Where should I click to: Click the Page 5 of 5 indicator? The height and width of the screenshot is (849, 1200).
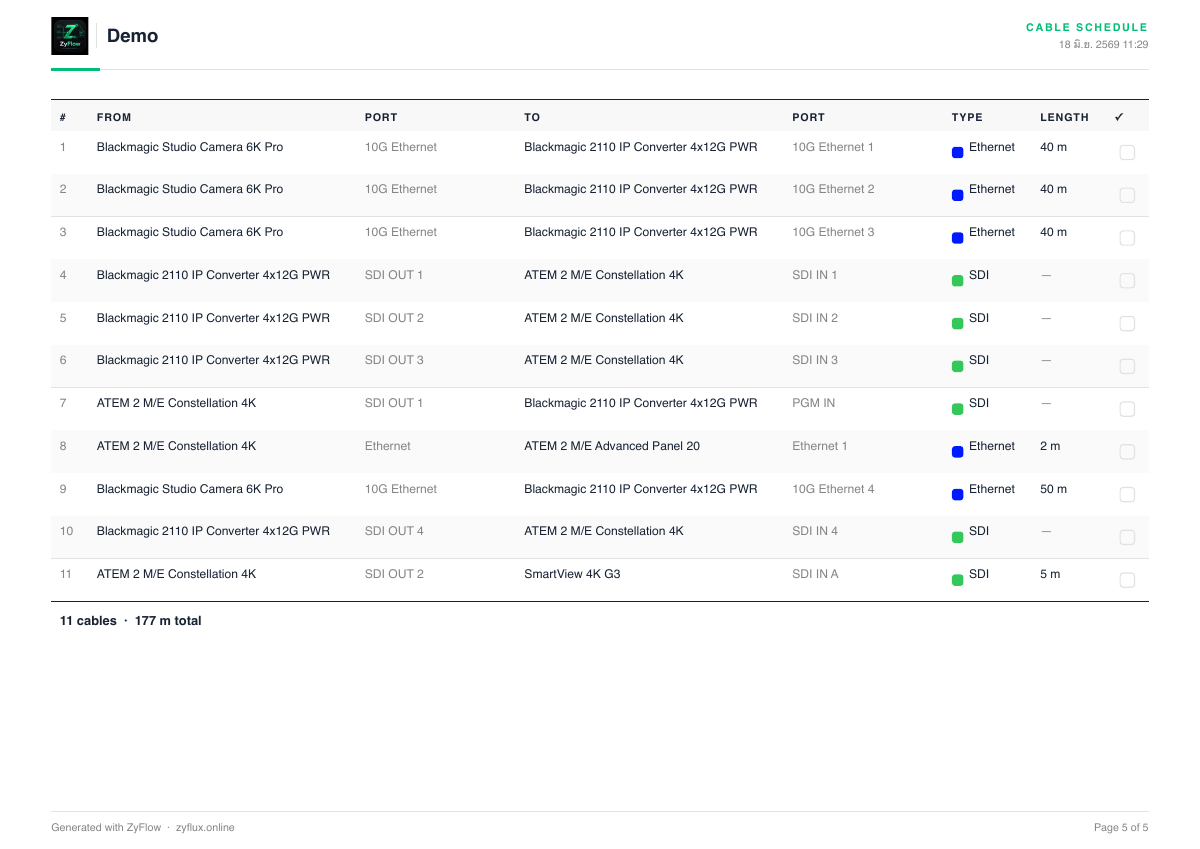(1121, 827)
